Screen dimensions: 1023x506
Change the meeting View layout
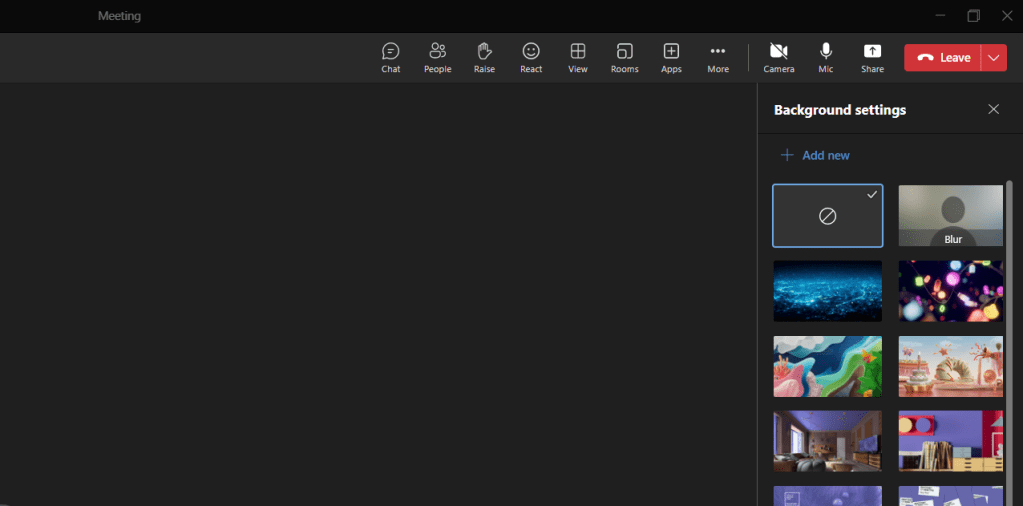tap(578, 57)
